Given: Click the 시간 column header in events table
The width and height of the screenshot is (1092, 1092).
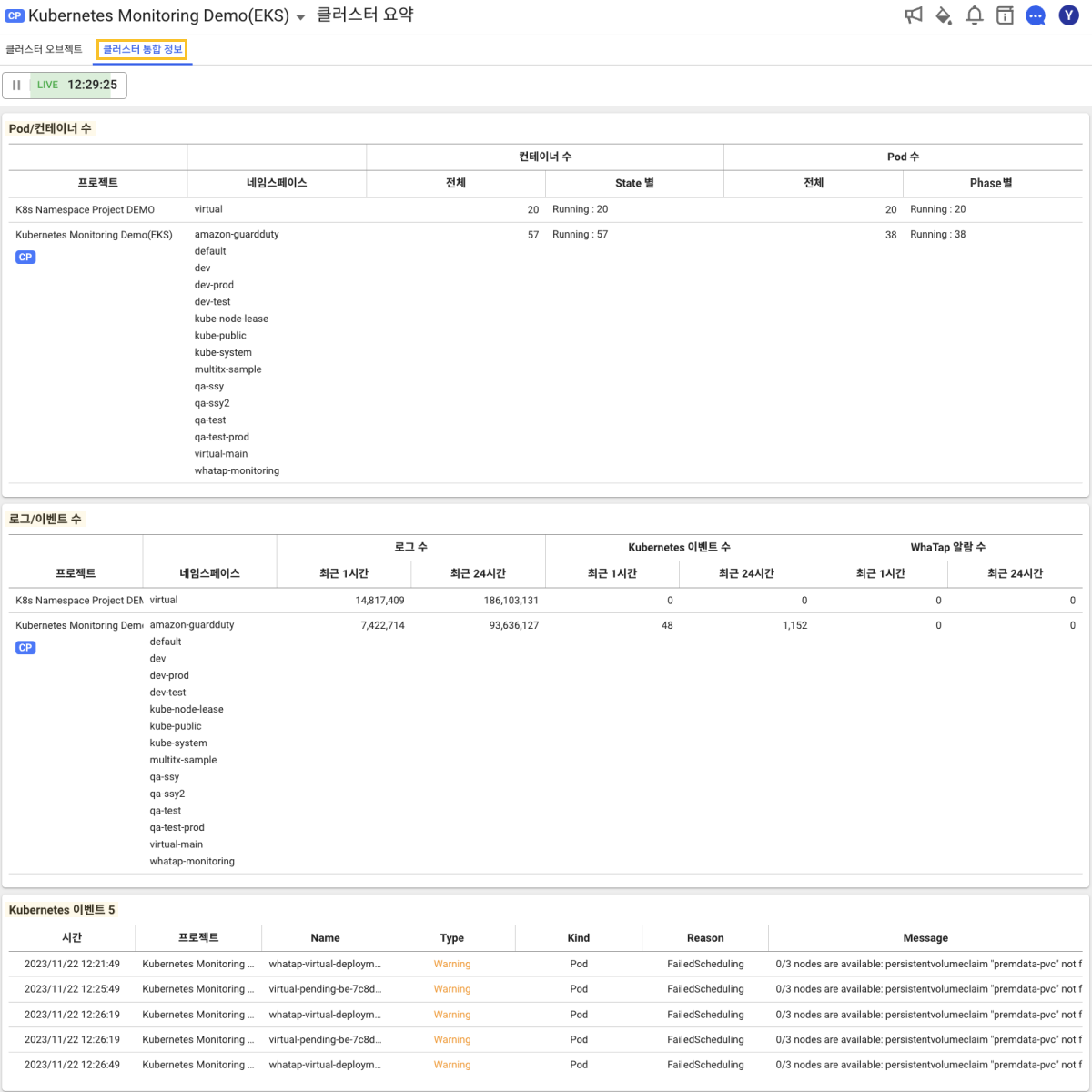Looking at the screenshot, I should pos(72,937).
